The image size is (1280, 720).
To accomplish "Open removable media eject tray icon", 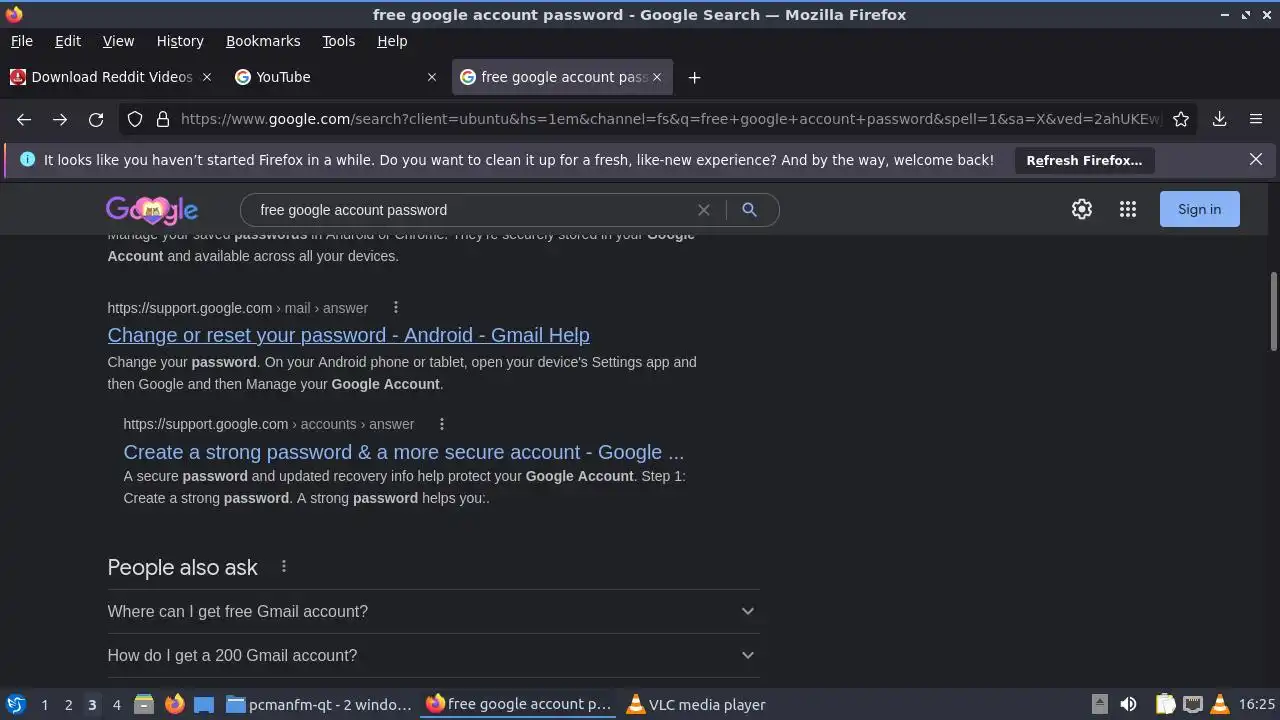I will (1099, 704).
